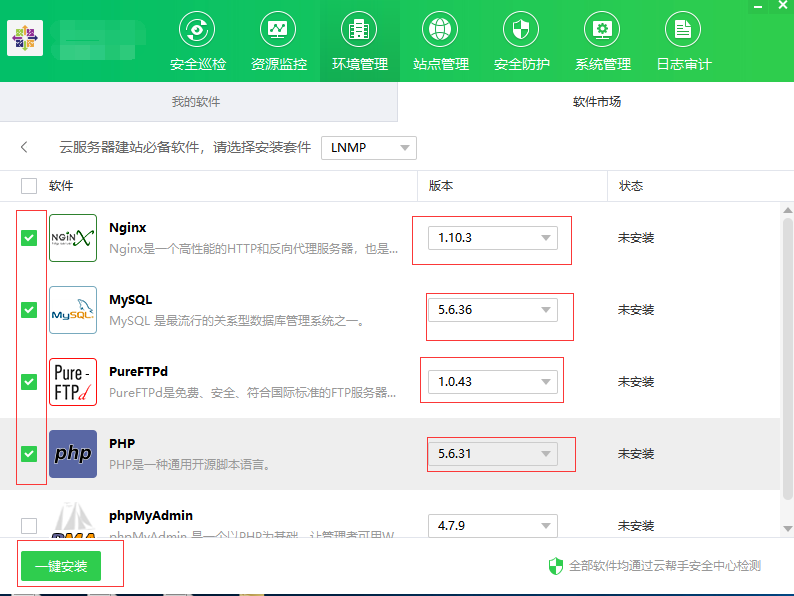Select 系统管理 menu label
The width and height of the screenshot is (794, 596).
pyautogui.click(x=603, y=64)
